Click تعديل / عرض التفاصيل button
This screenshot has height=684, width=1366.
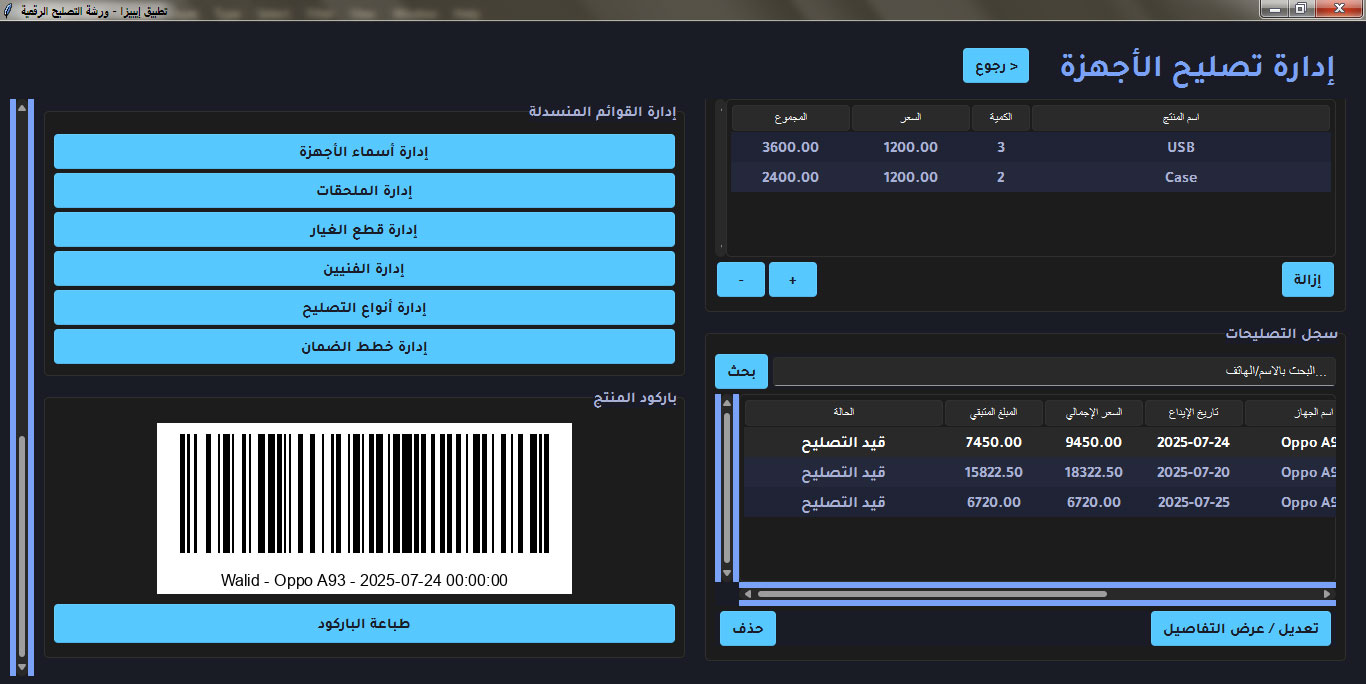(x=1241, y=629)
